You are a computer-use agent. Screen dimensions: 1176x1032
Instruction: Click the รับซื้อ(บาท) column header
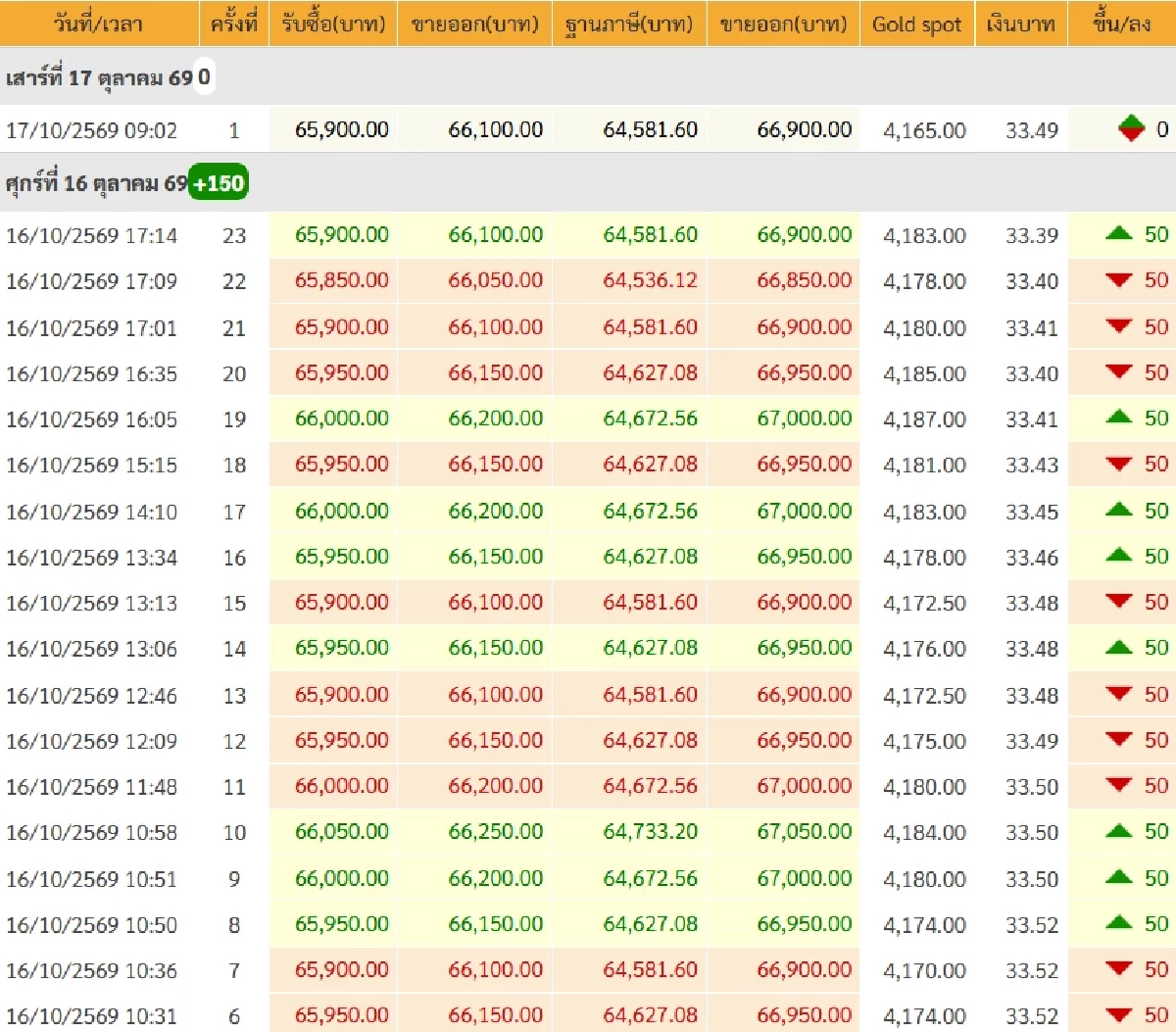(x=333, y=24)
